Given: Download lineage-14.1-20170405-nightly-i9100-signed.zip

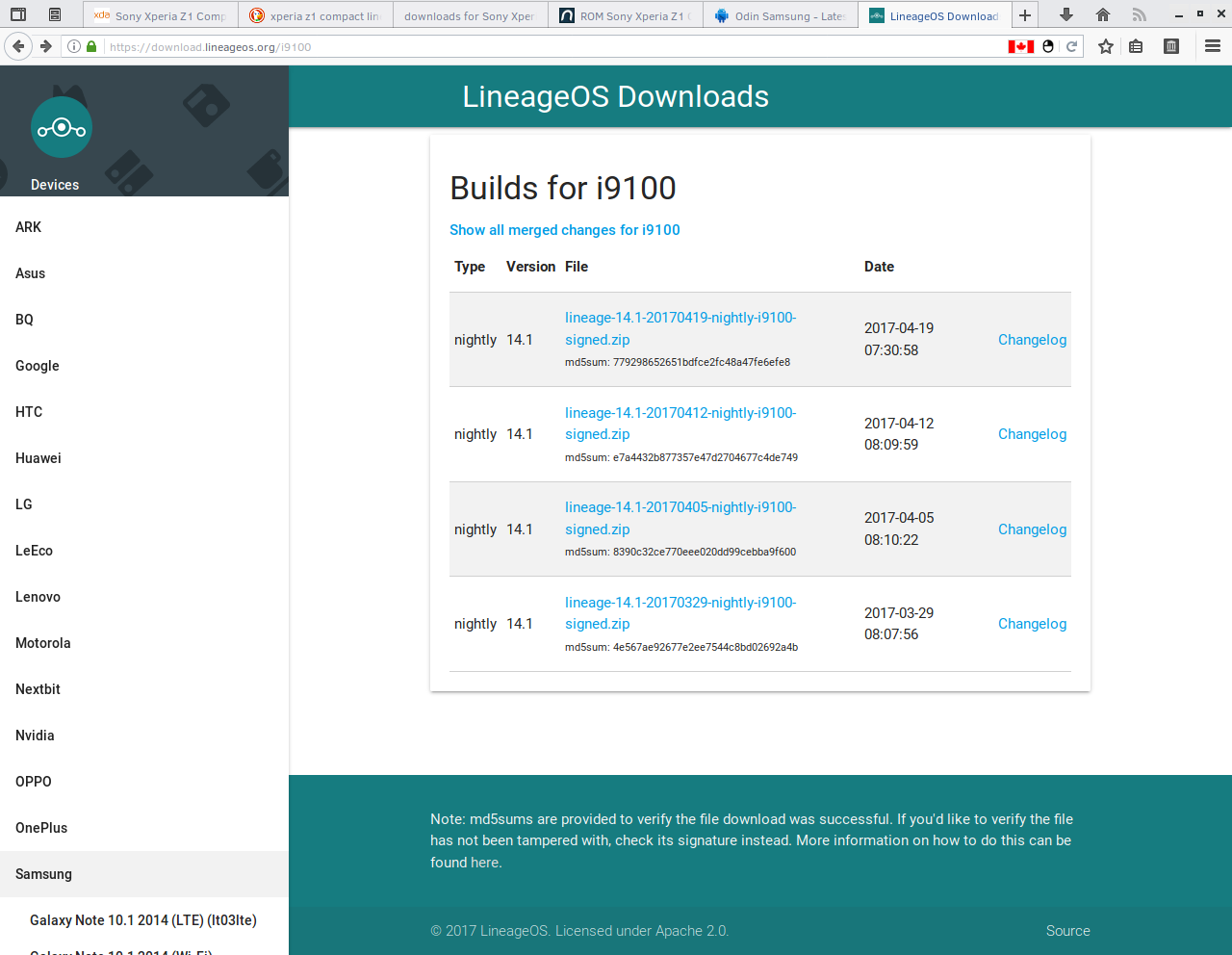Looking at the screenshot, I should click(x=680, y=518).
